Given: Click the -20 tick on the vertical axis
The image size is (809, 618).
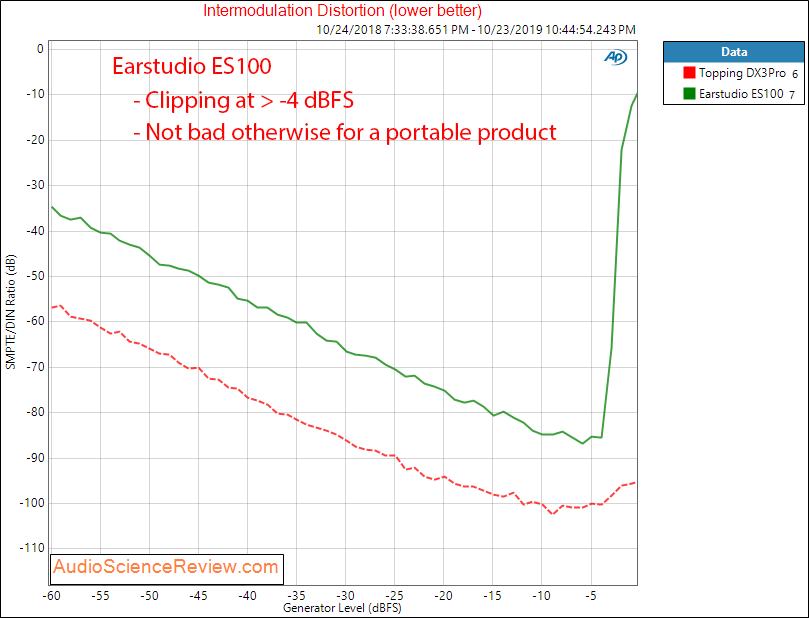Looking at the screenshot, I should pyautogui.click(x=36, y=140).
